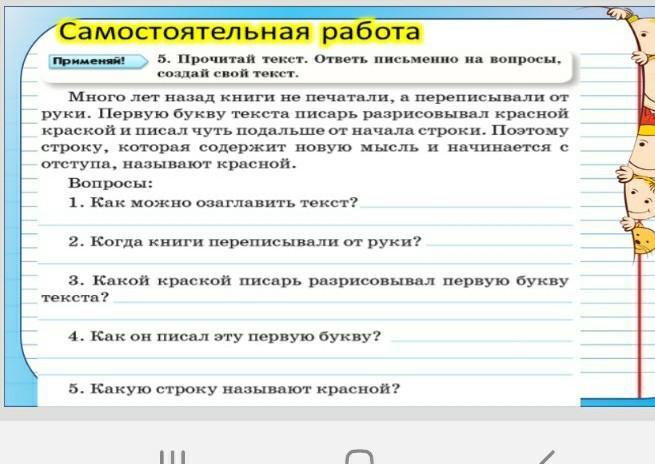The width and height of the screenshot is (655, 464).
Task: Click line starting "краской и писал чуть подальше"
Action: click(x=305, y=130)
